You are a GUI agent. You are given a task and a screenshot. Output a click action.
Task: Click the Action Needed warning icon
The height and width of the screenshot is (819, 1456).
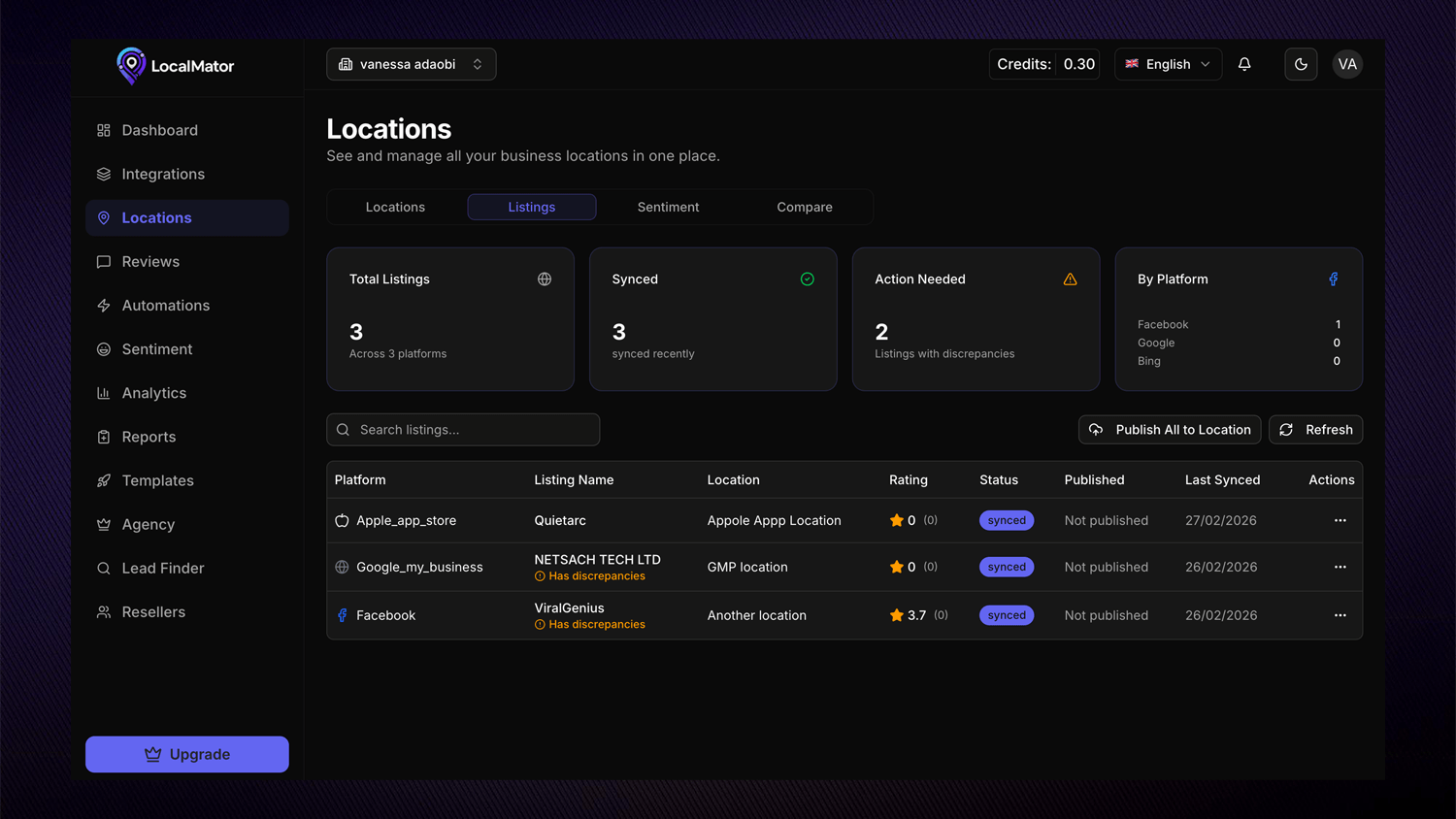point(1070,279)
